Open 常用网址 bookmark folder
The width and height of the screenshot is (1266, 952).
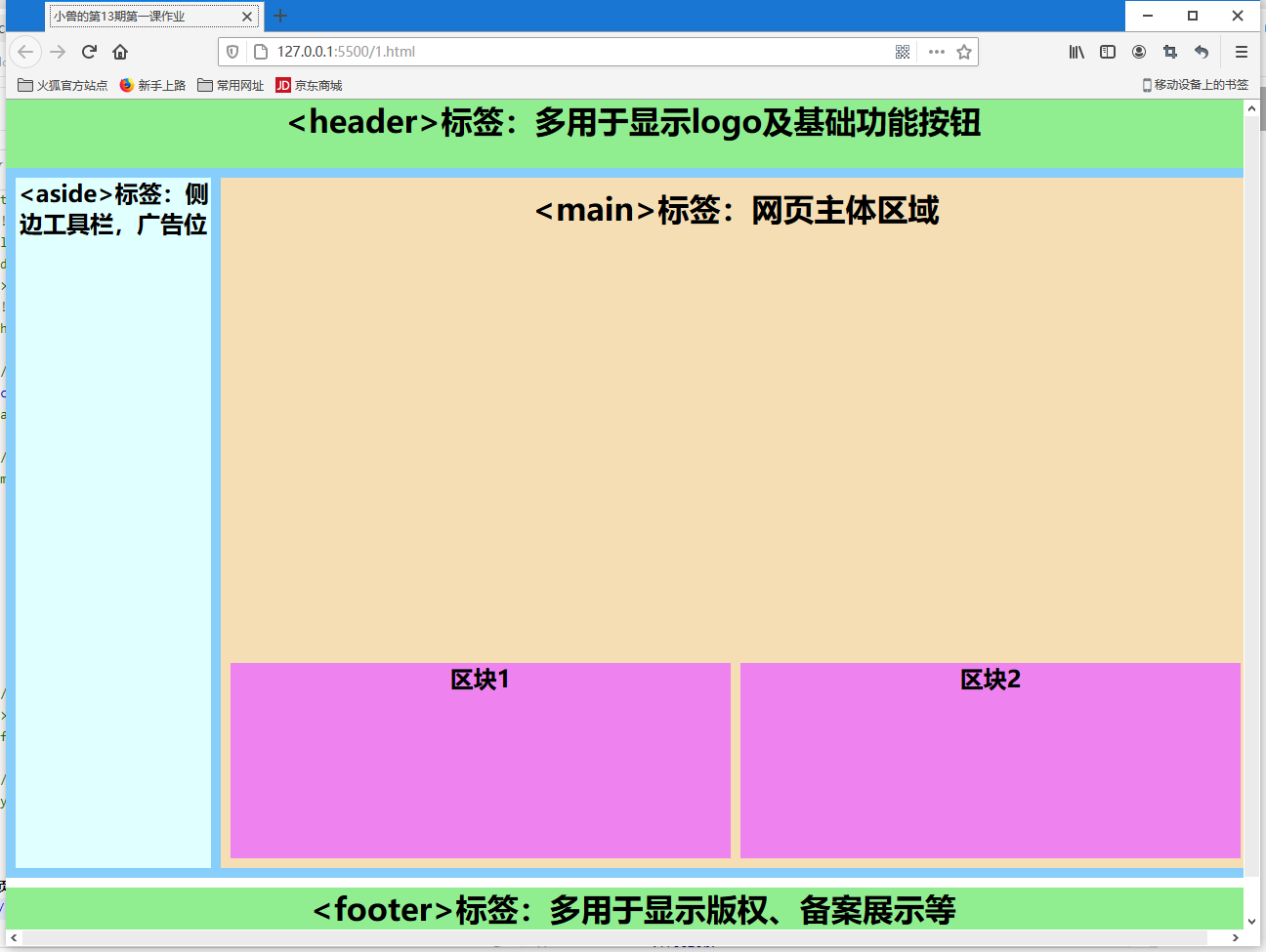231,85
